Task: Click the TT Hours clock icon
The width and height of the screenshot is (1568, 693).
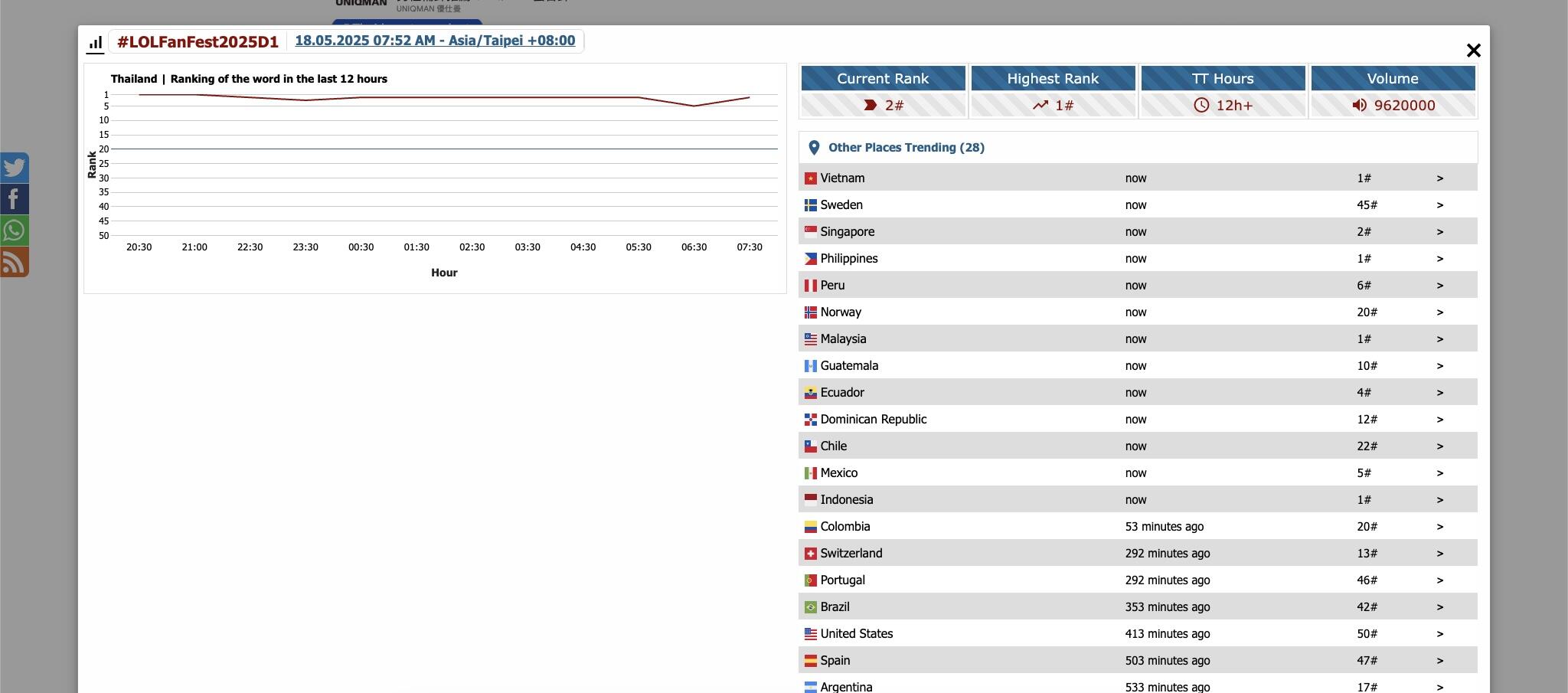Action: point(1201,105)
